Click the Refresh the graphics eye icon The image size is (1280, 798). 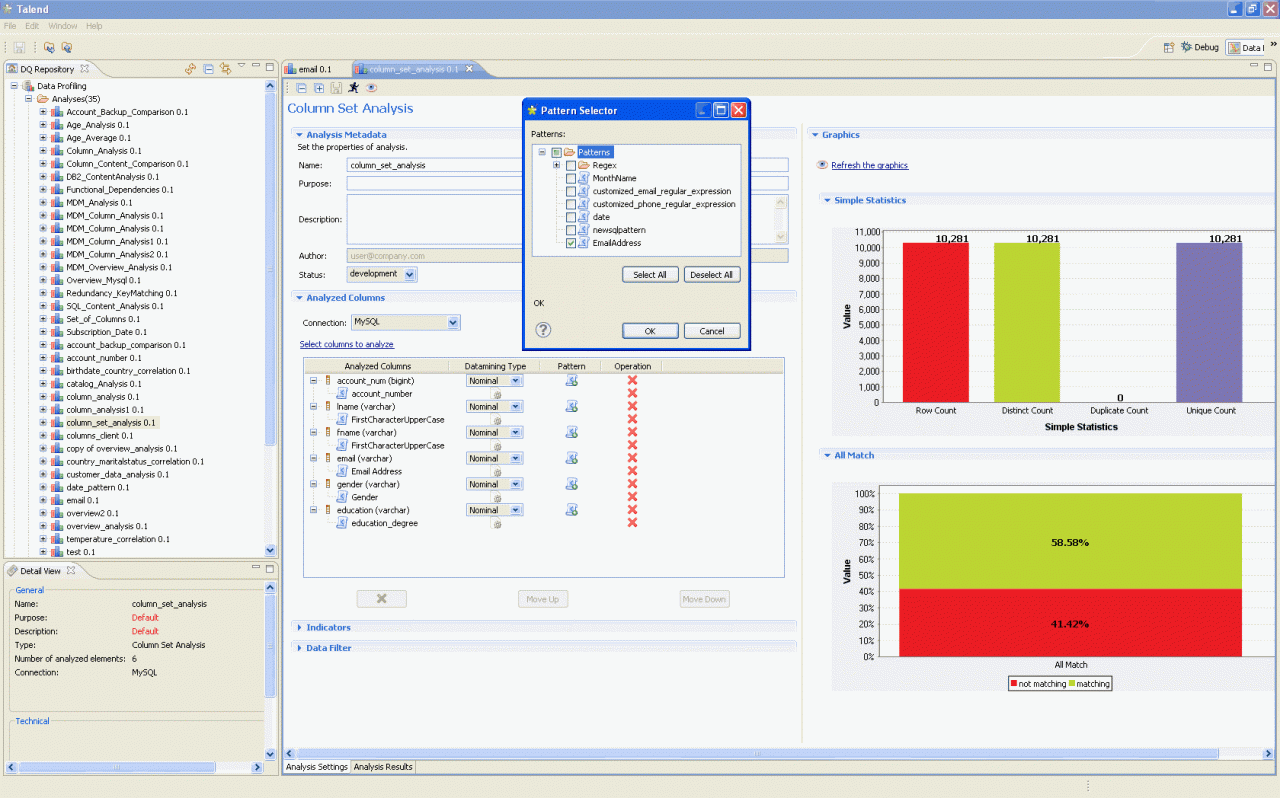pos(822,165)
